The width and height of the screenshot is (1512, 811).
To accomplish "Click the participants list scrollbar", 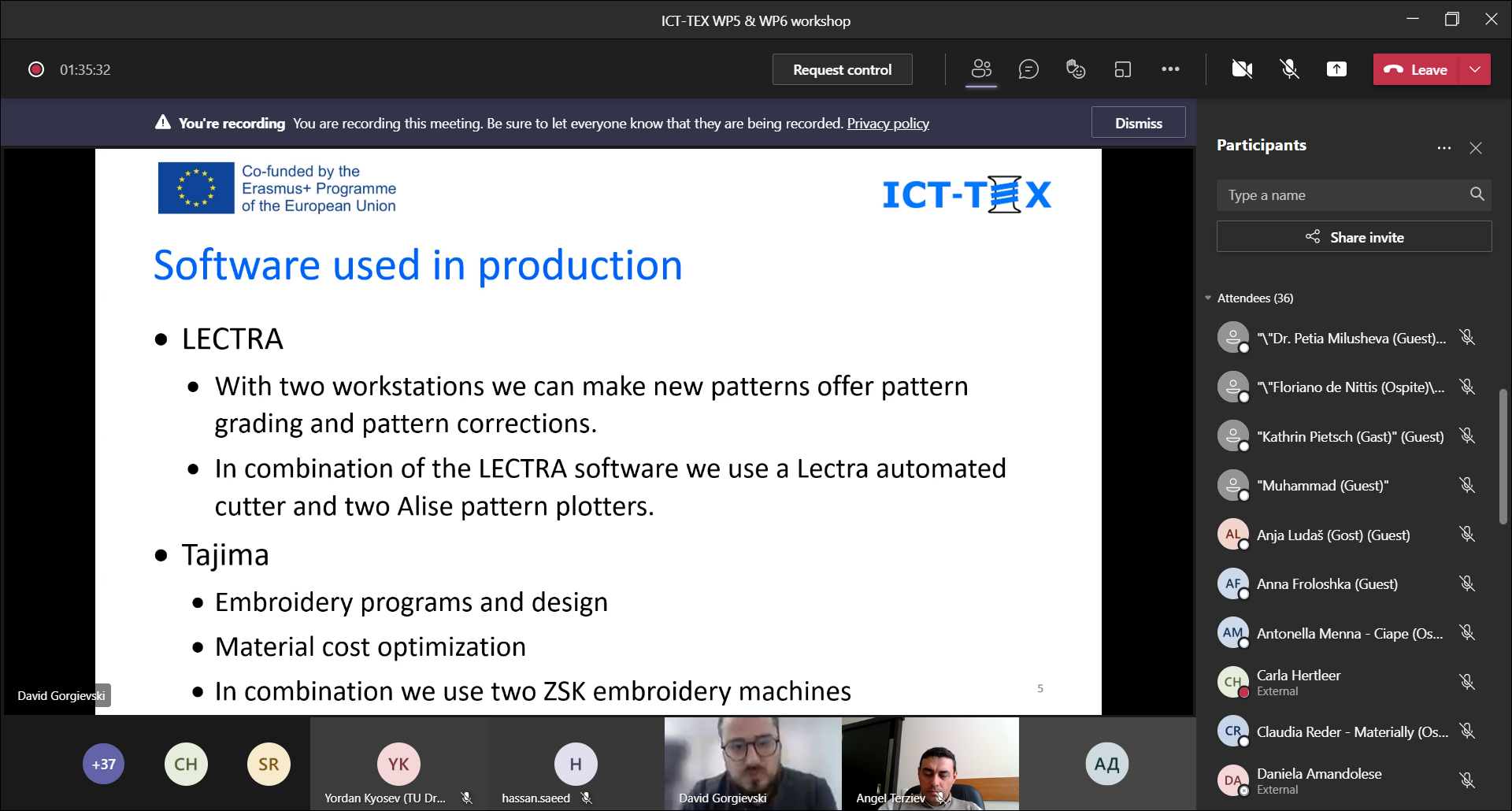I will click(1503, 456).
